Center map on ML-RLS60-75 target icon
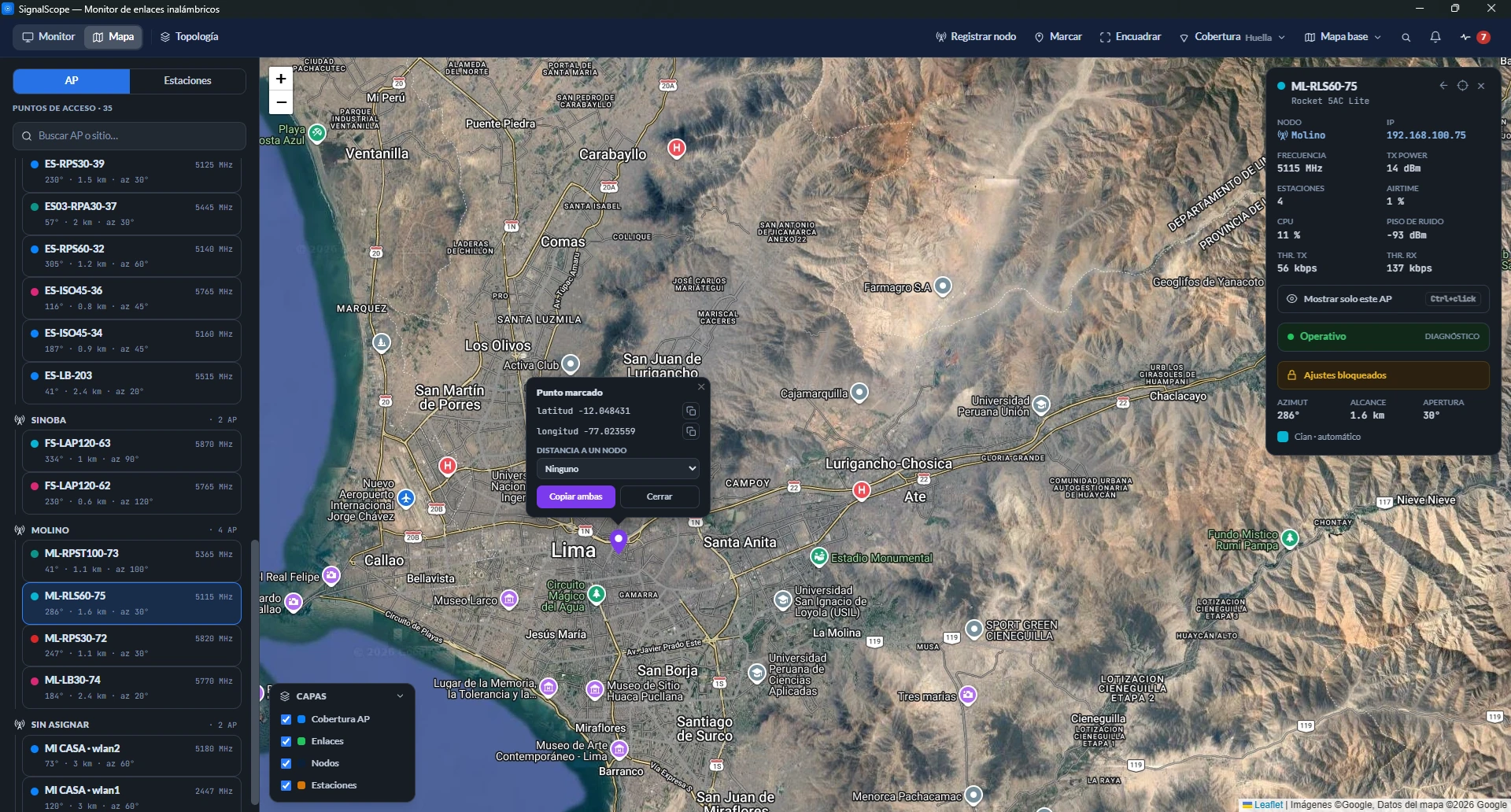 (1462, 86)
